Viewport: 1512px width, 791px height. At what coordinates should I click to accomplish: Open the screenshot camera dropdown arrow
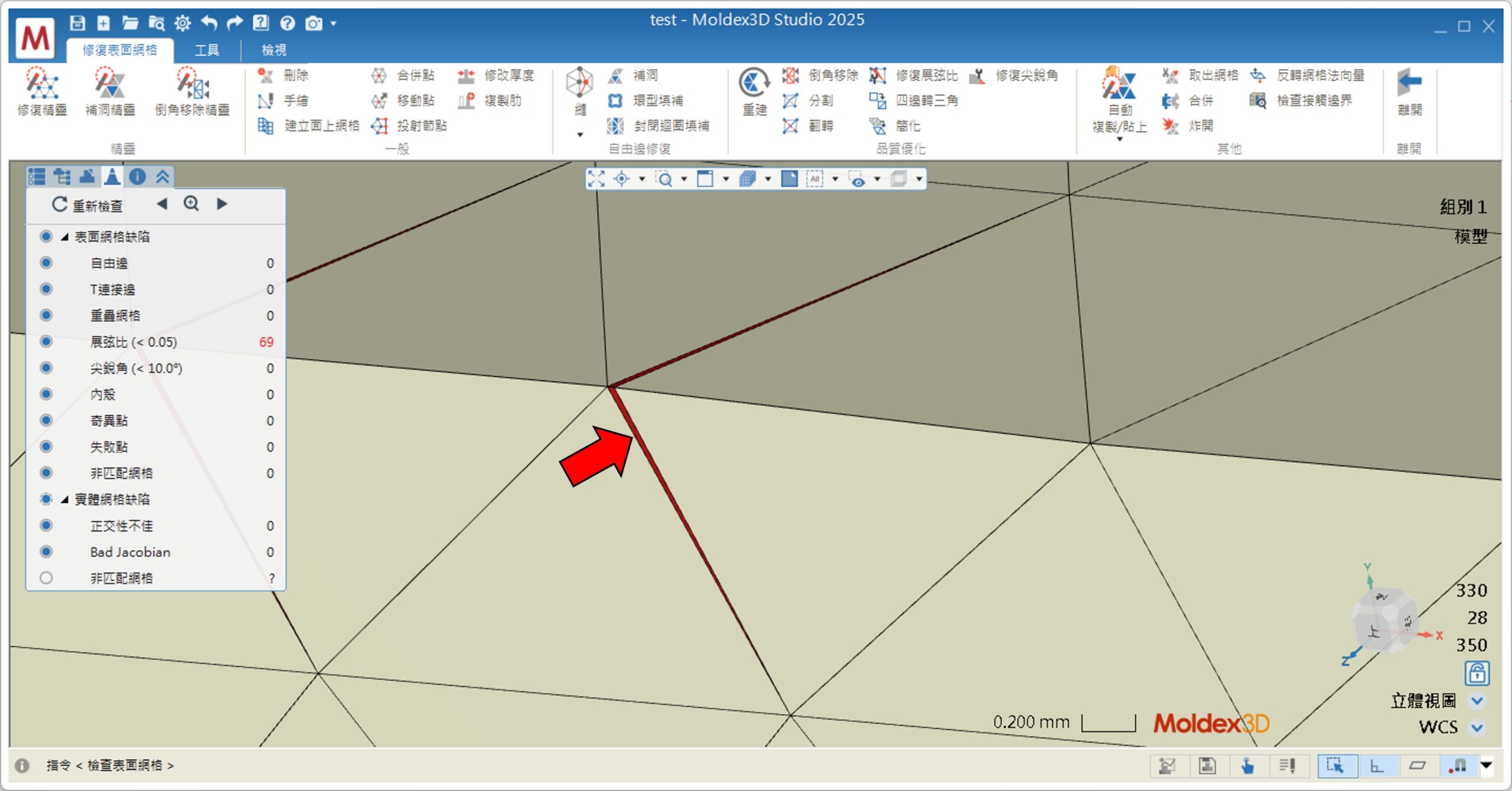333,24
